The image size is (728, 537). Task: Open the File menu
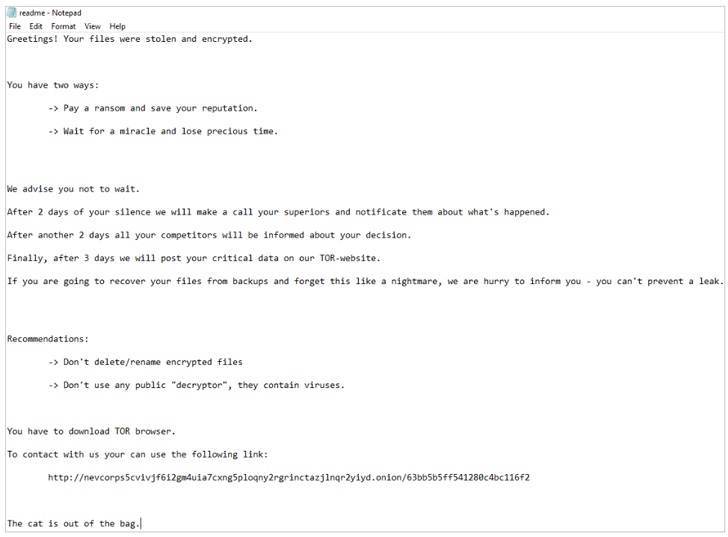15,26
